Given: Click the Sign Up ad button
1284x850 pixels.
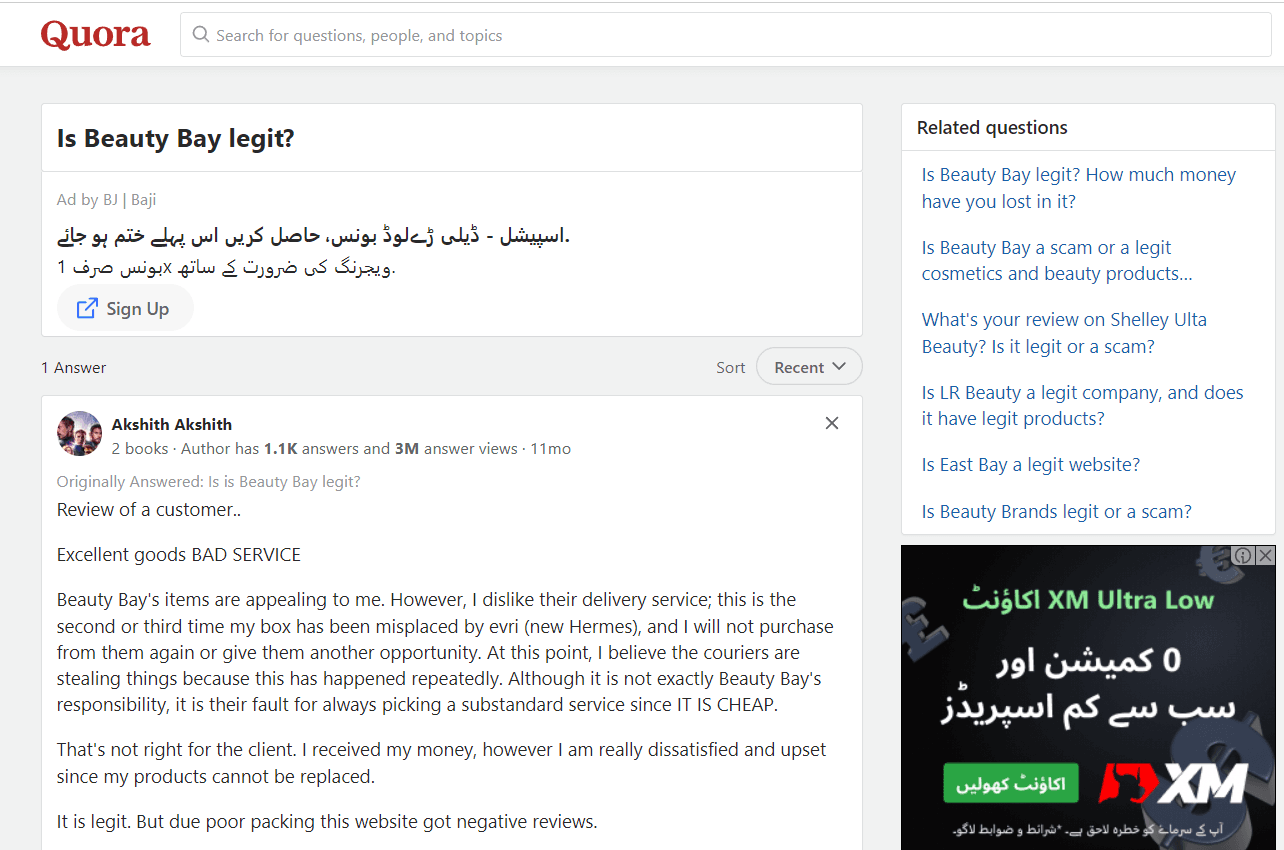Looking at the screenshot, I should [125, 308].
